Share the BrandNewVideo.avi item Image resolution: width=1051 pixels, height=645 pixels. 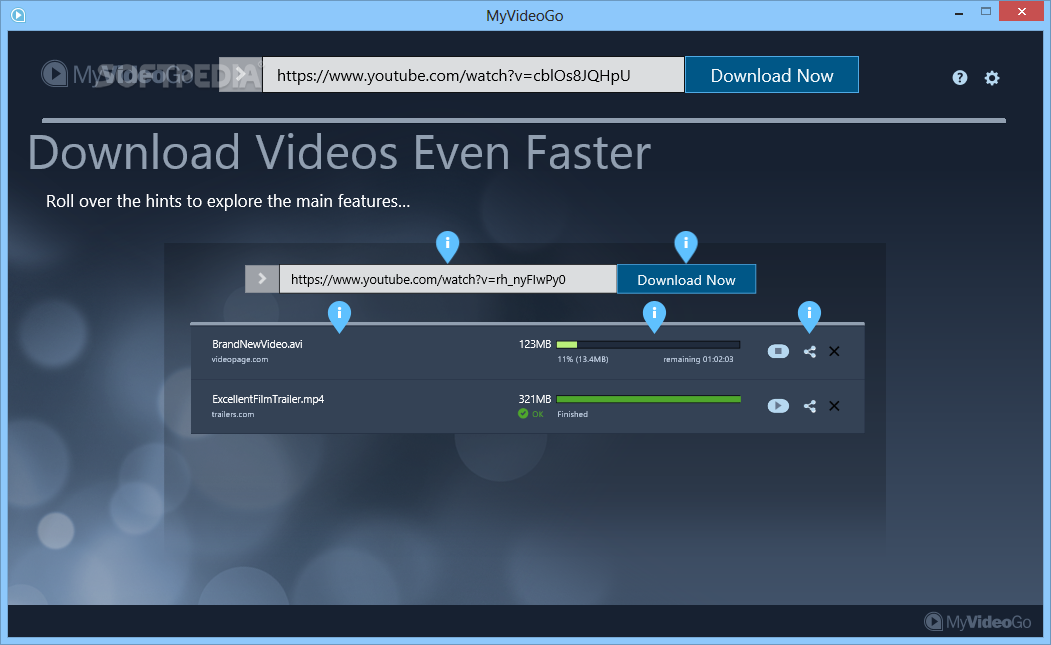[x=810, y=351]
